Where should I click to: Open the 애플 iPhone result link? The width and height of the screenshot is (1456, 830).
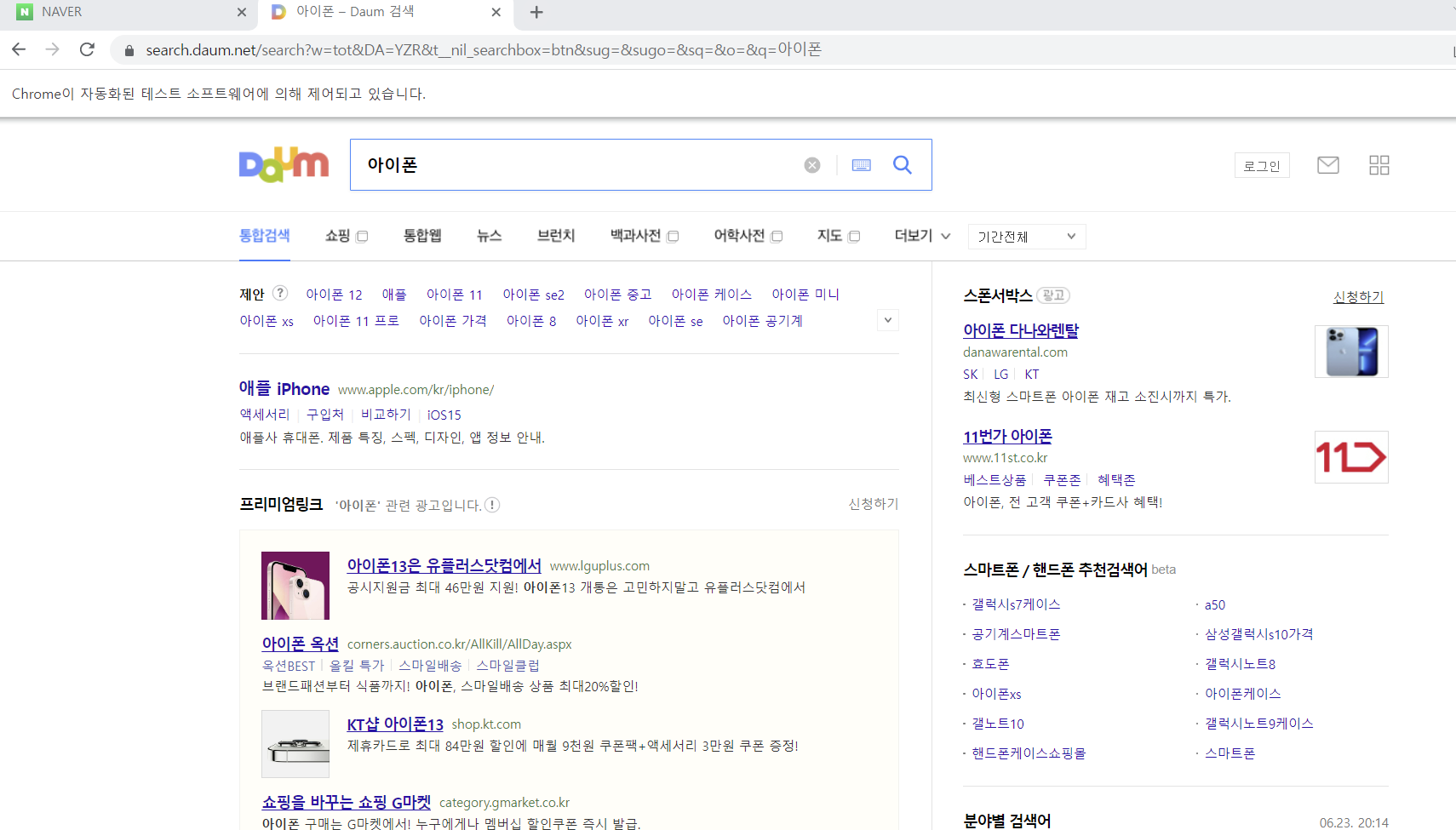pyautogui.click(x=284, y=388)
